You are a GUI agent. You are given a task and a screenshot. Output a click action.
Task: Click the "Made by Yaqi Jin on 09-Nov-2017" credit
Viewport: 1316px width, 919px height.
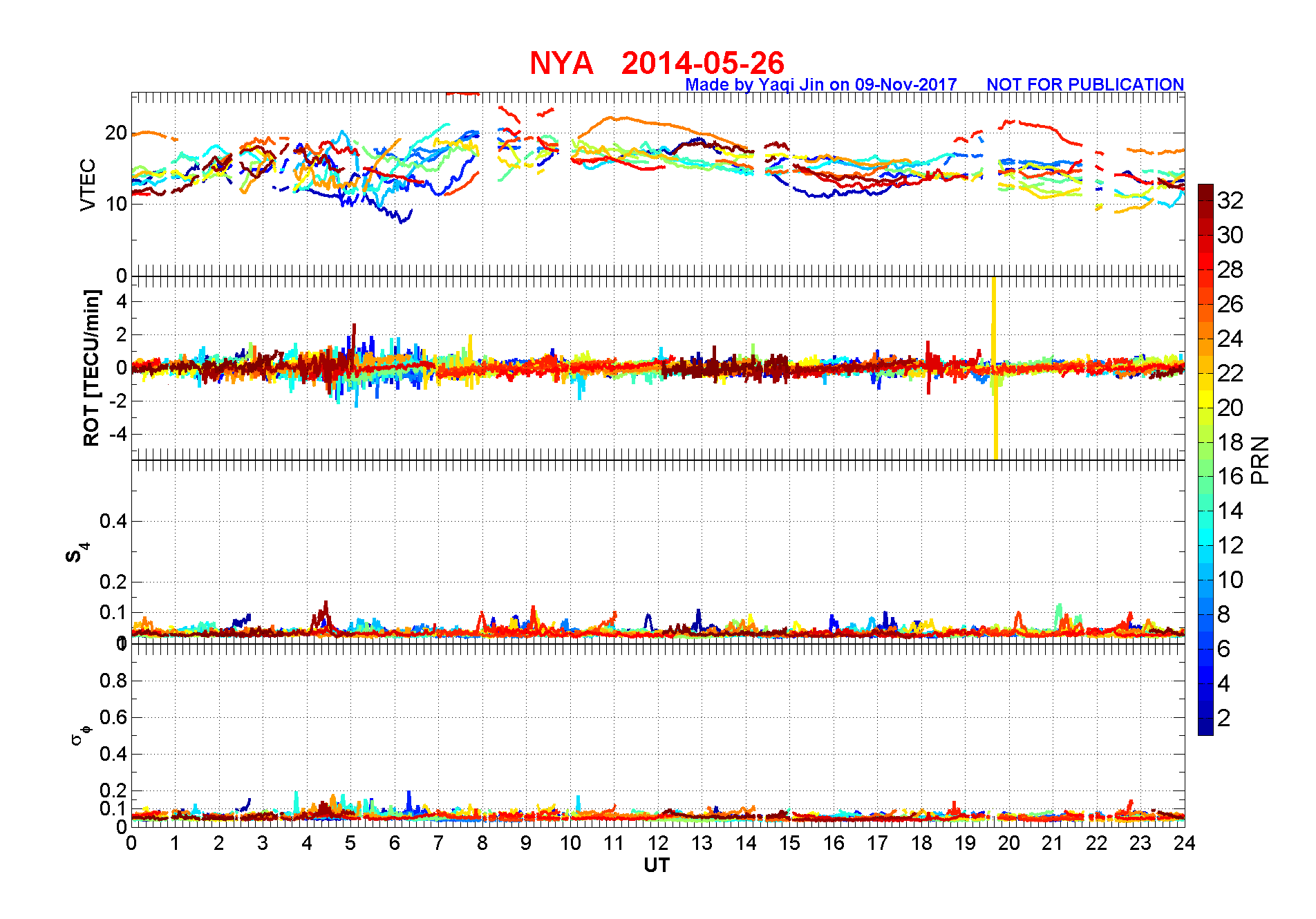pyautogui.click(x=820, y=84)
